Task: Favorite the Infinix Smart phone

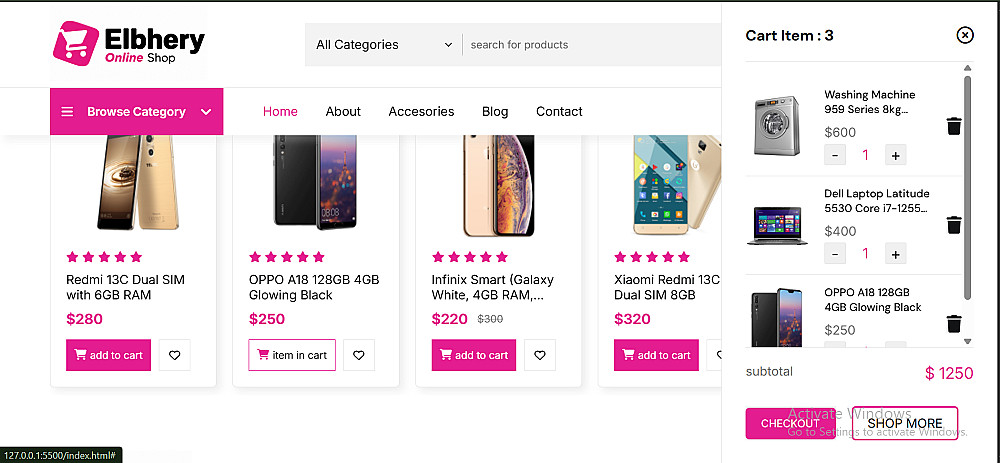Action: 540,355
